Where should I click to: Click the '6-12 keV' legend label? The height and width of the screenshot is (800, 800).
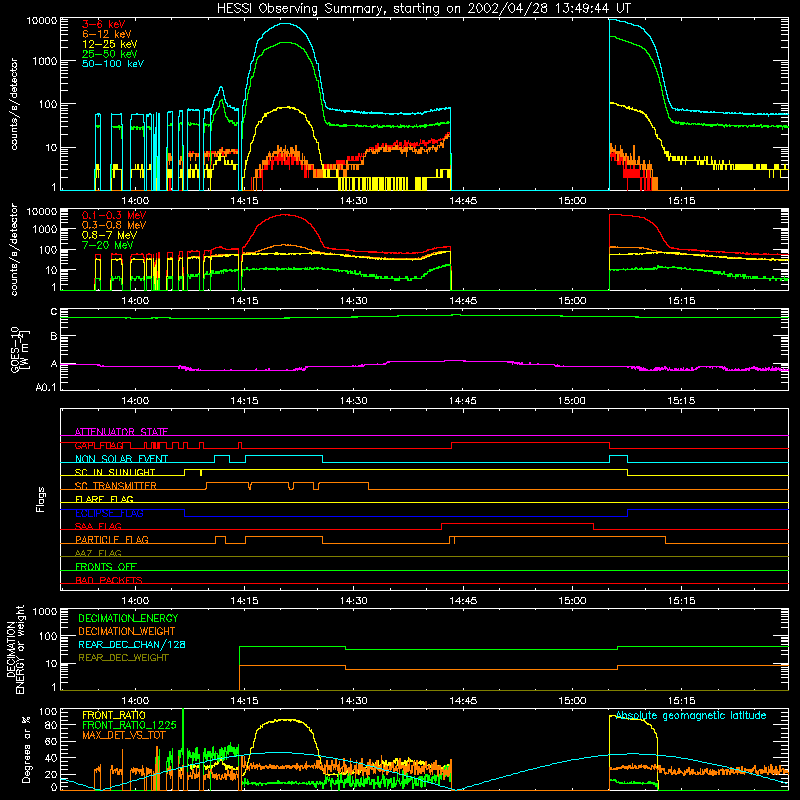106,34
